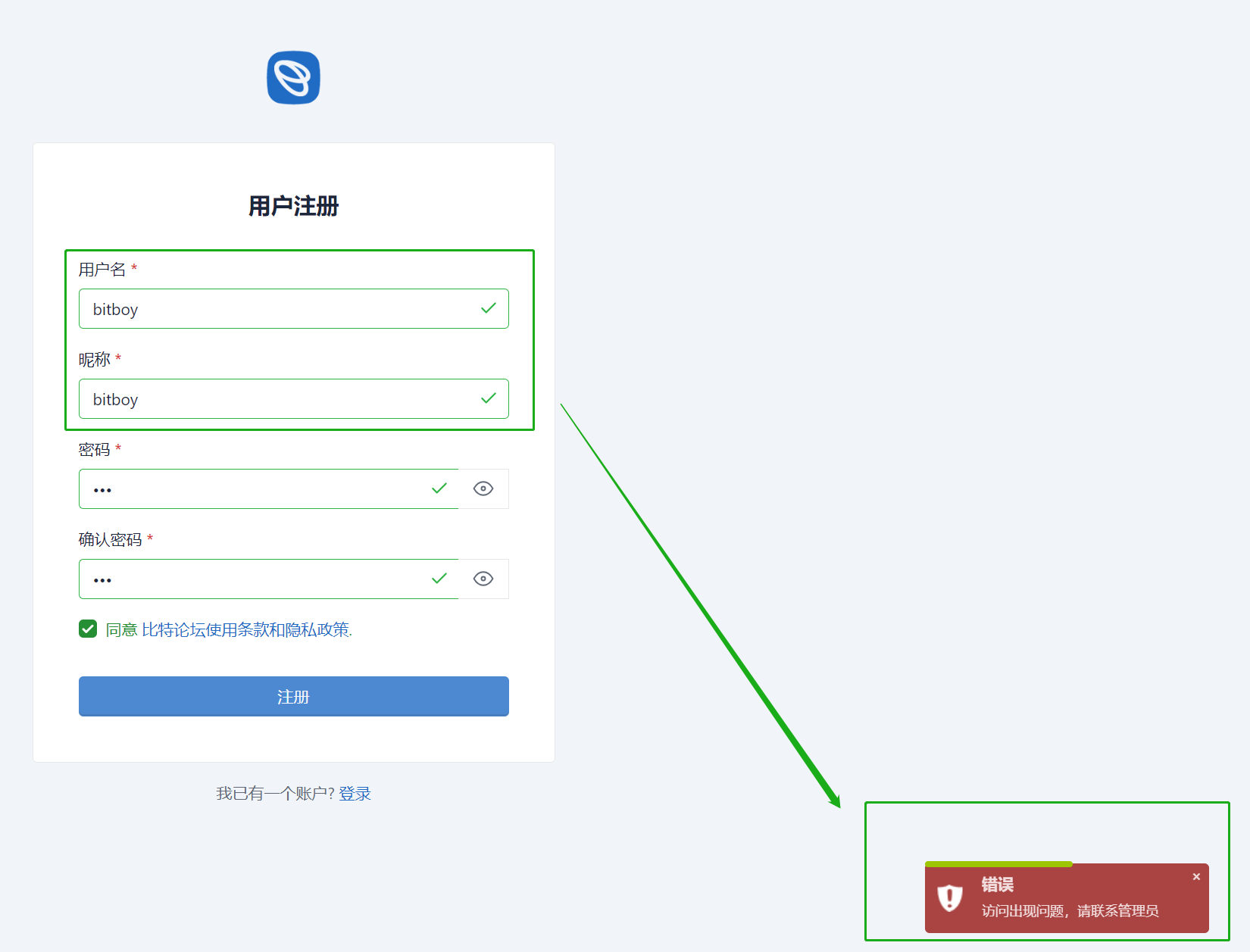Click the 注册 register button
Viewport: 1250px width, 952px height.
click(x=293, y=696)
